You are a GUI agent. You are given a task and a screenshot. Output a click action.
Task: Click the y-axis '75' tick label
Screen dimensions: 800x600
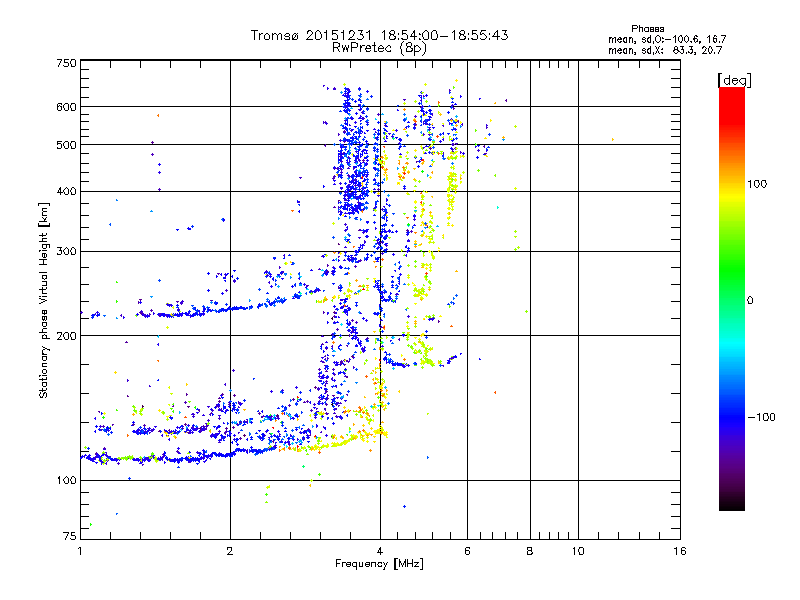(x=70, y=536)
